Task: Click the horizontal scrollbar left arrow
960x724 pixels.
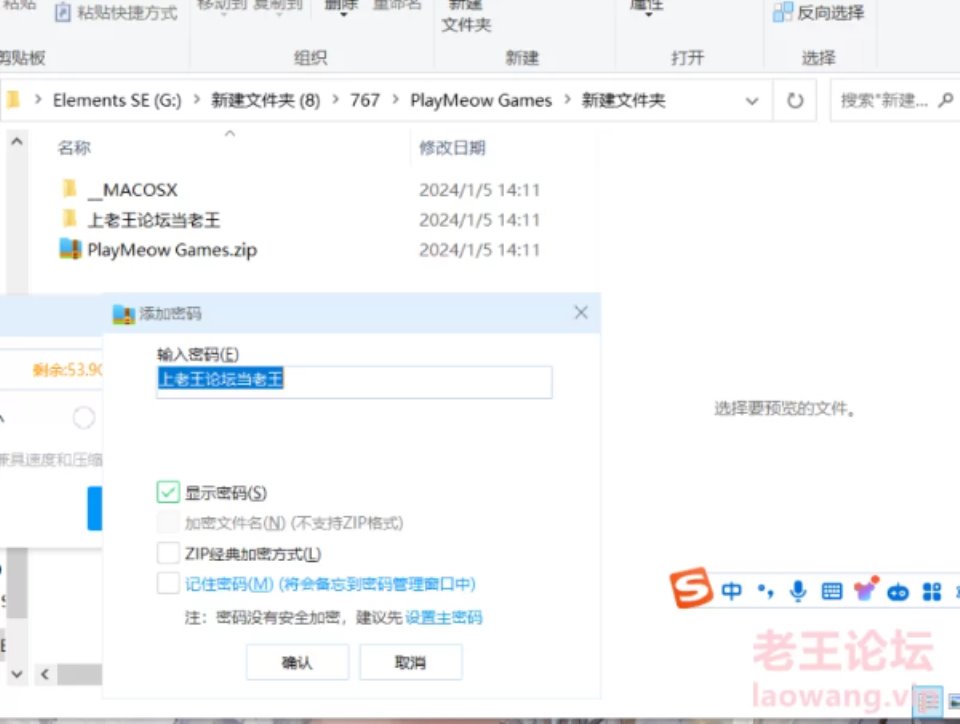Action: tap(45, 674)
